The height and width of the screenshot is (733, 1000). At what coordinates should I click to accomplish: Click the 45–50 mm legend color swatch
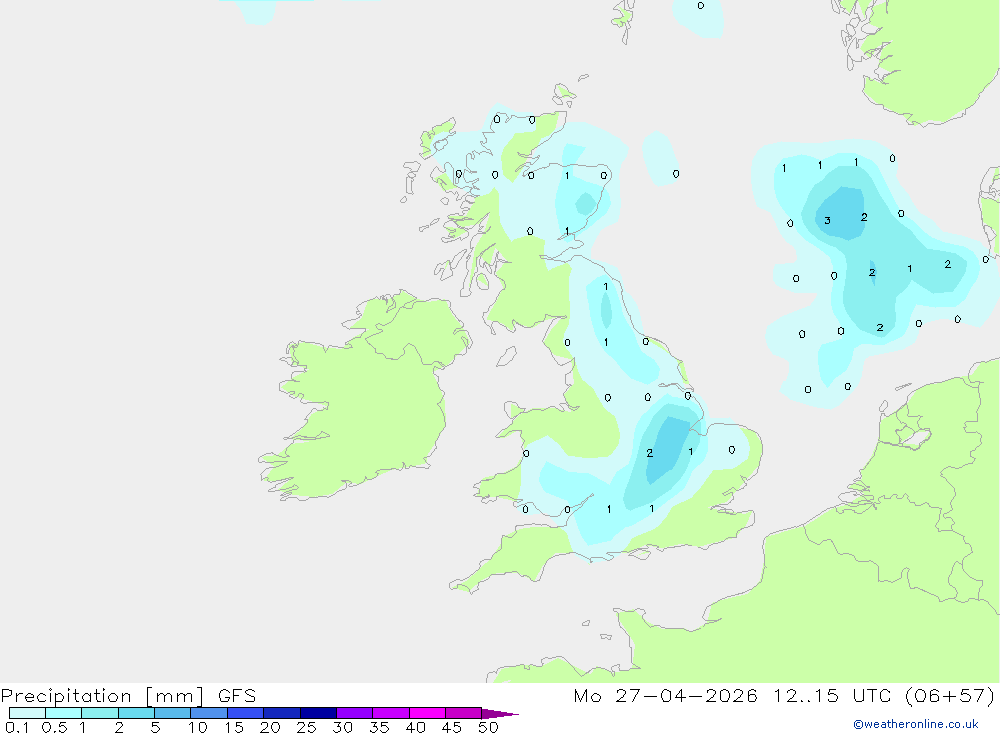coord(463,713)
